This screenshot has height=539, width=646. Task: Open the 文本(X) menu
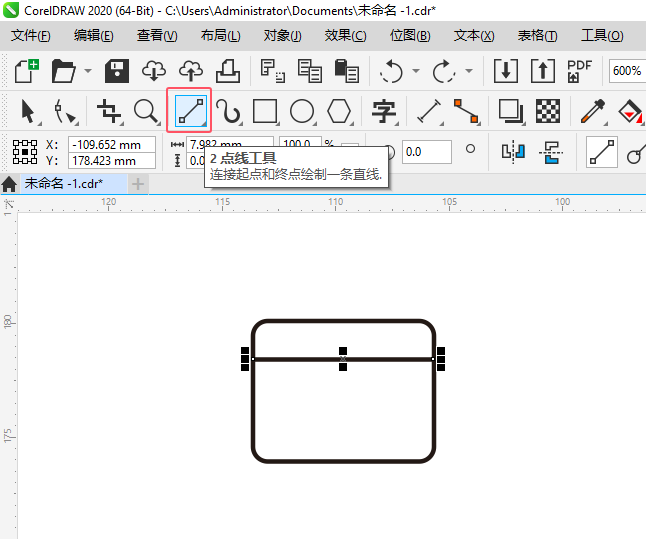point(474,35)
